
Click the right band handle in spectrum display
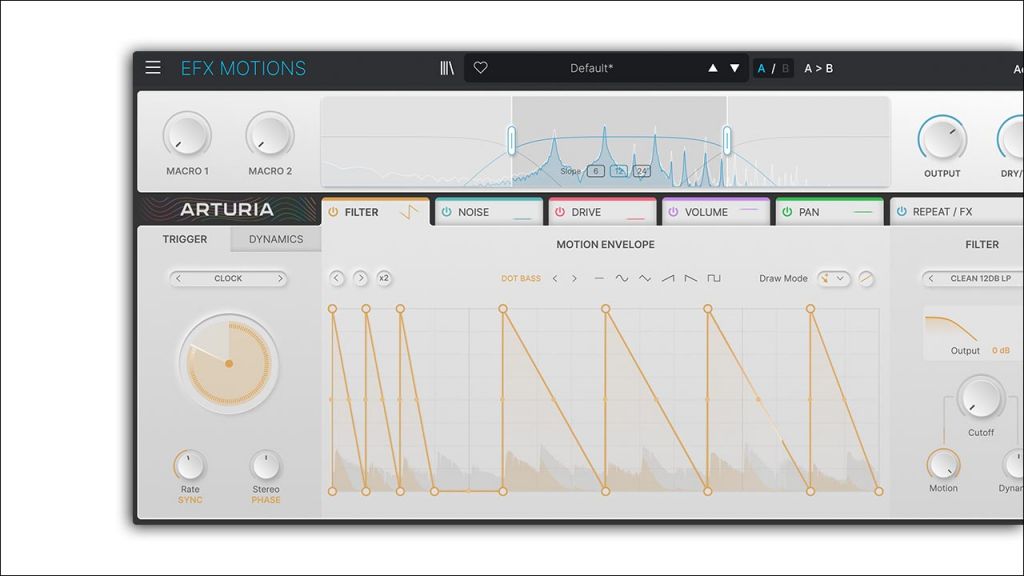(727, 140)
